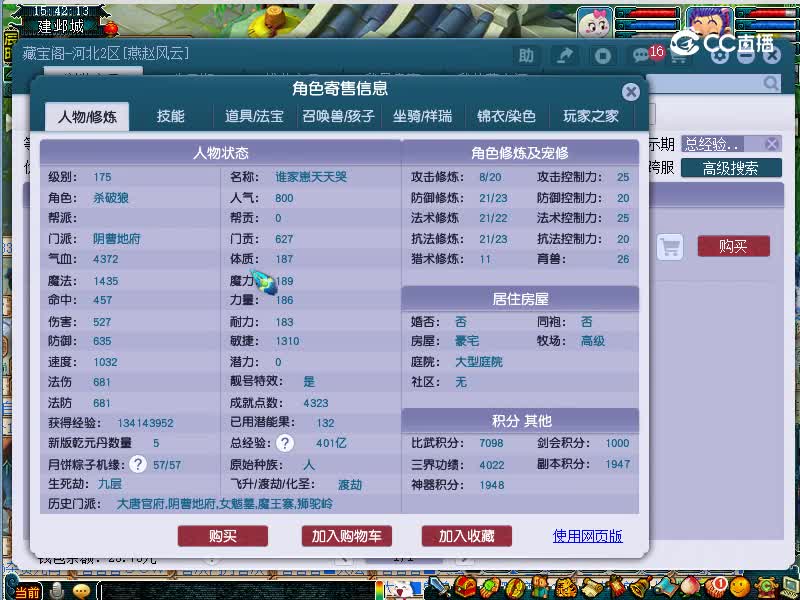Click the question mark beside 总经验
This screenshot has height=600, width=800.
click(x=285, y=443)
